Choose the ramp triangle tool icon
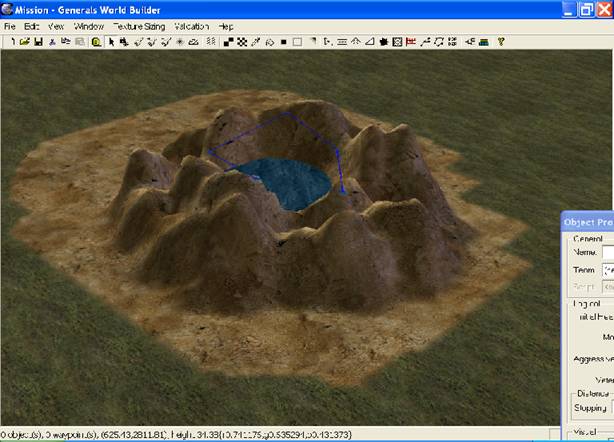Screen dimensions: 614x442 (x=369, y=41)
